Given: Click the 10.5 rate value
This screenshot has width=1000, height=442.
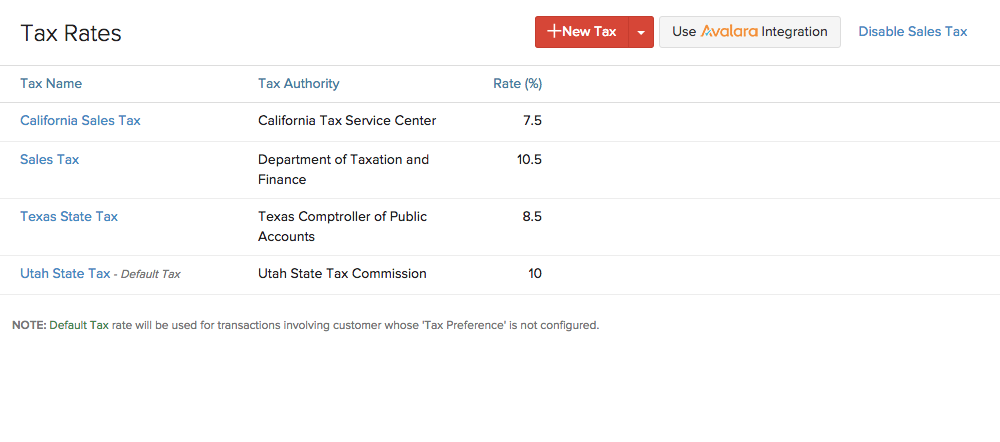Looking at the screenshot, I should tap(529, 159).
